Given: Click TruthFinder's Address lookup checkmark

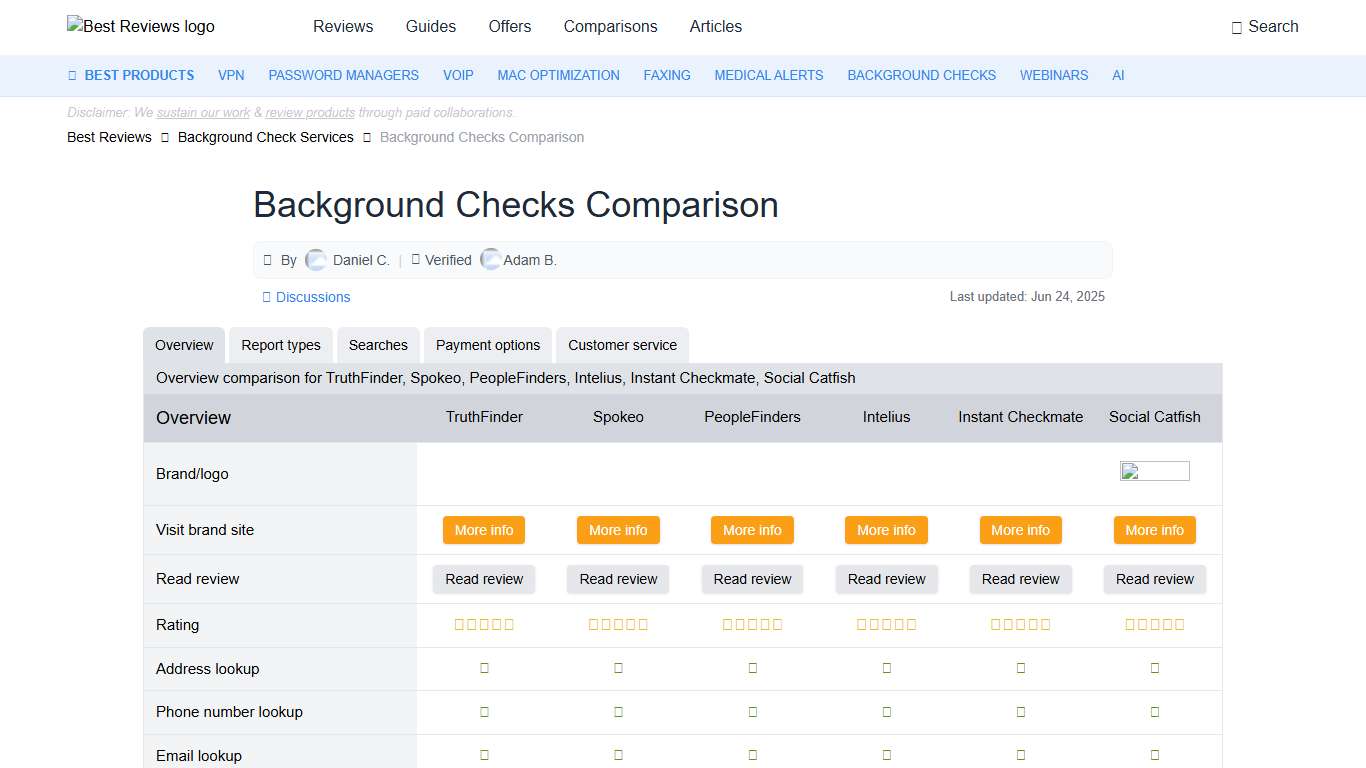Looking at the screenshot, I should tap(484, 668).
